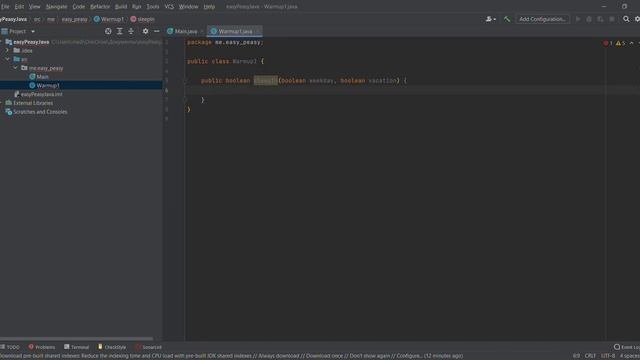Expand the .idea folder
Screen dimensions: 640x360
[7, 51]
